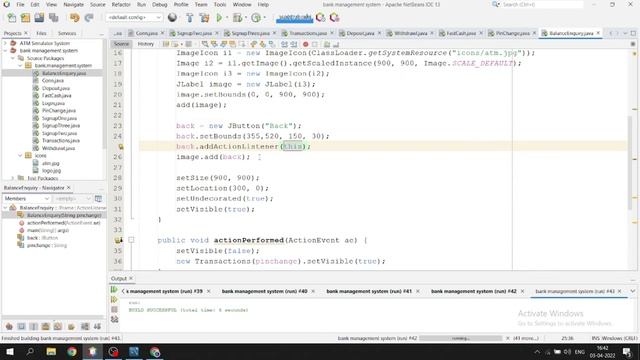Click the Source view button
Image resolution: width=640 pixels, height=360 pixels.
click(121, 44)
